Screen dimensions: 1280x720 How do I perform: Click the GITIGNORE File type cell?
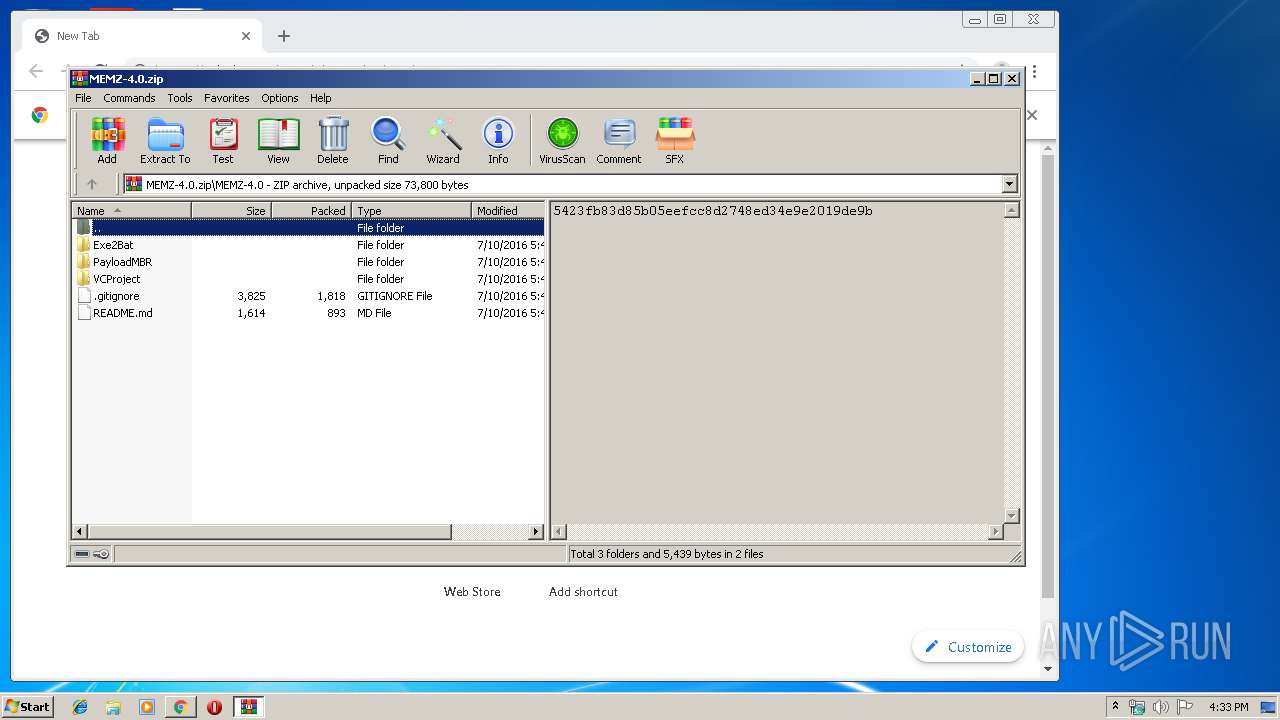pos(395,296)
